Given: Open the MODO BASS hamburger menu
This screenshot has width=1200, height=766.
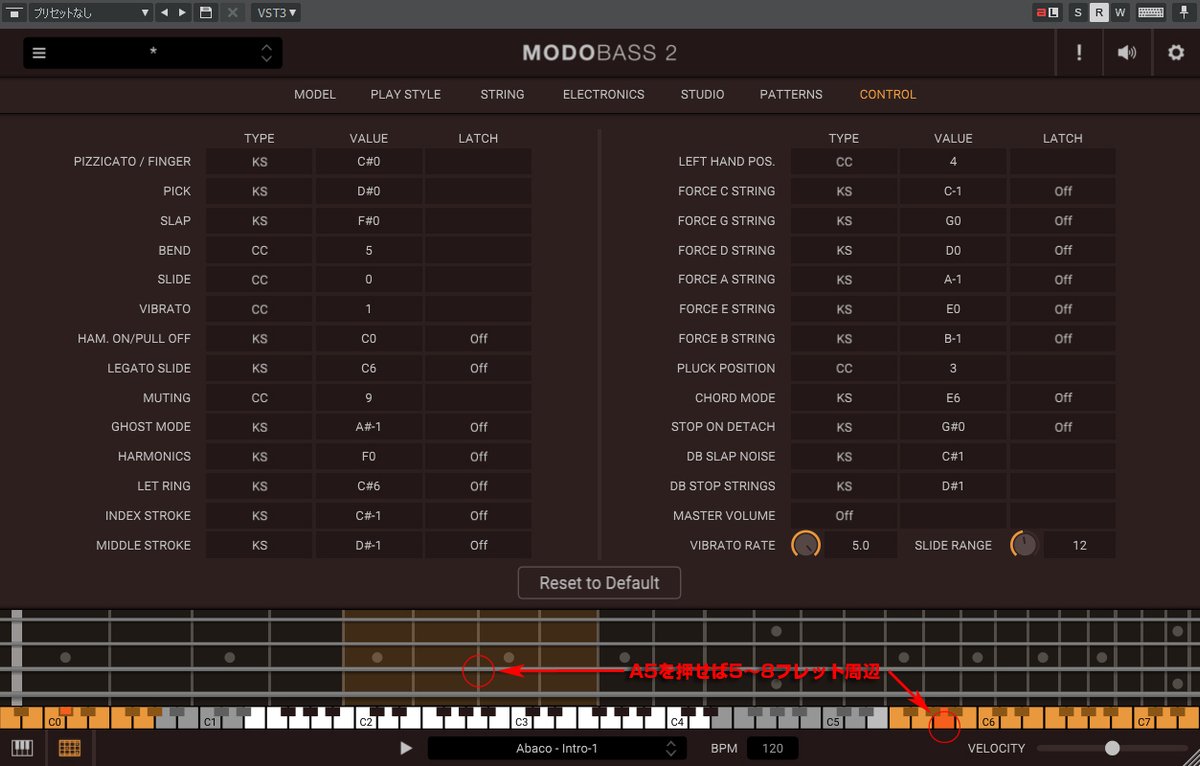Looking at the screenshot, I should (39, 53).
